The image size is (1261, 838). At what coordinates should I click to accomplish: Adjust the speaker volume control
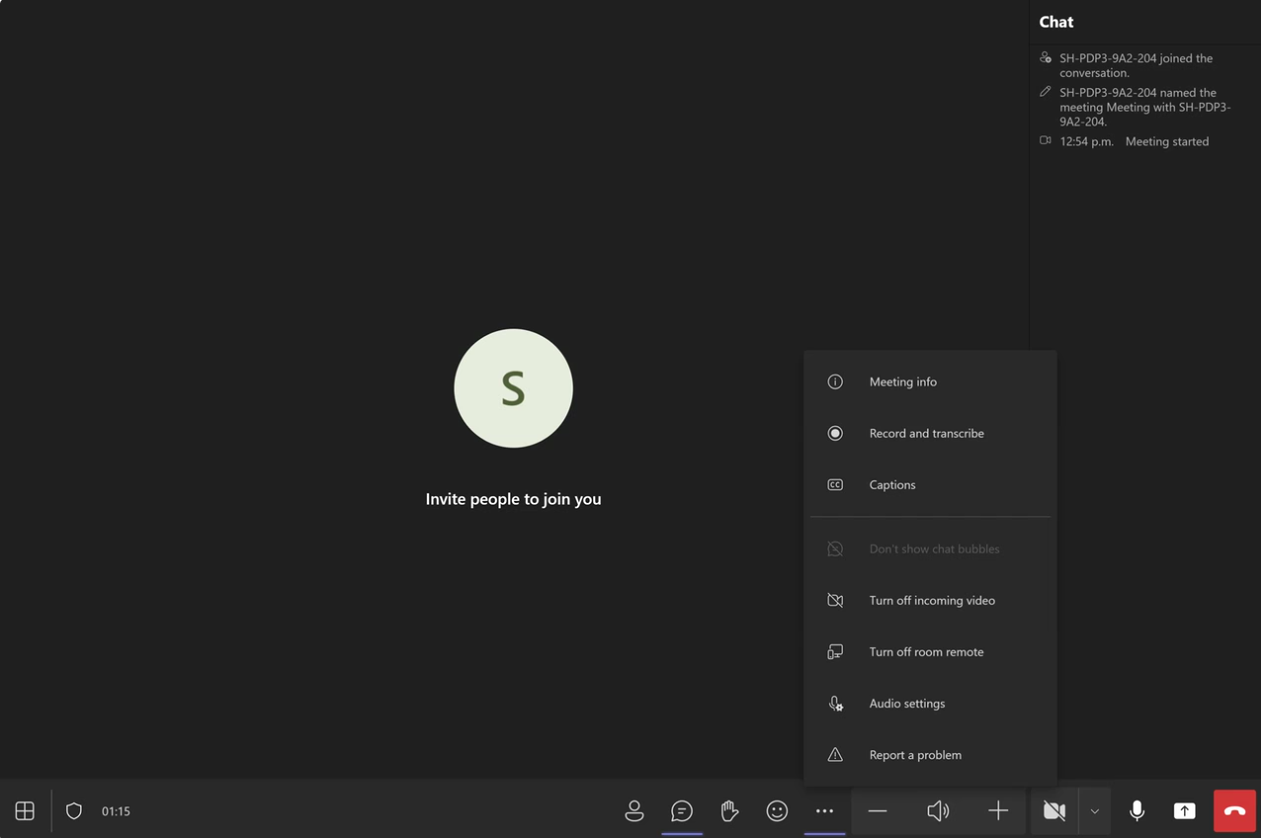click(x=937, y=811)
